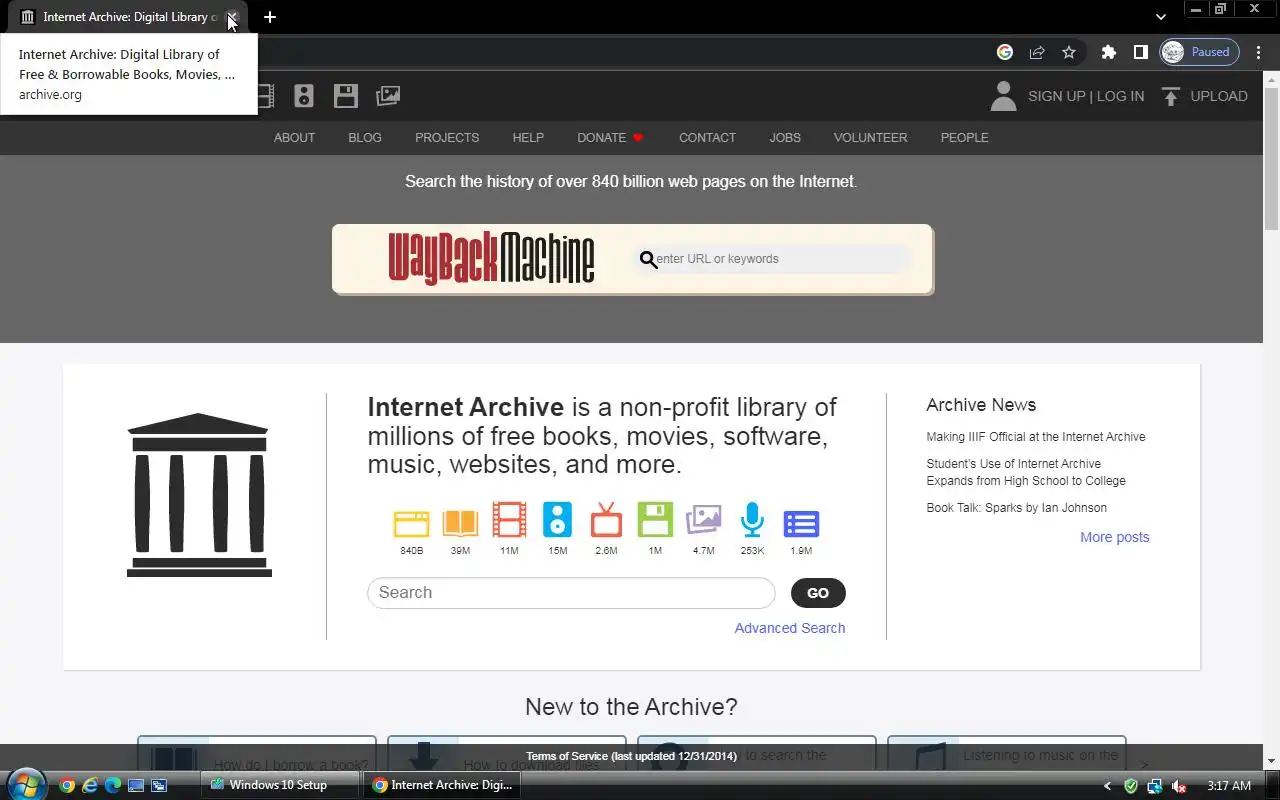Screen dimensions: 1280x800
Task: Click the More posts link
Action: pos(1115,537)
